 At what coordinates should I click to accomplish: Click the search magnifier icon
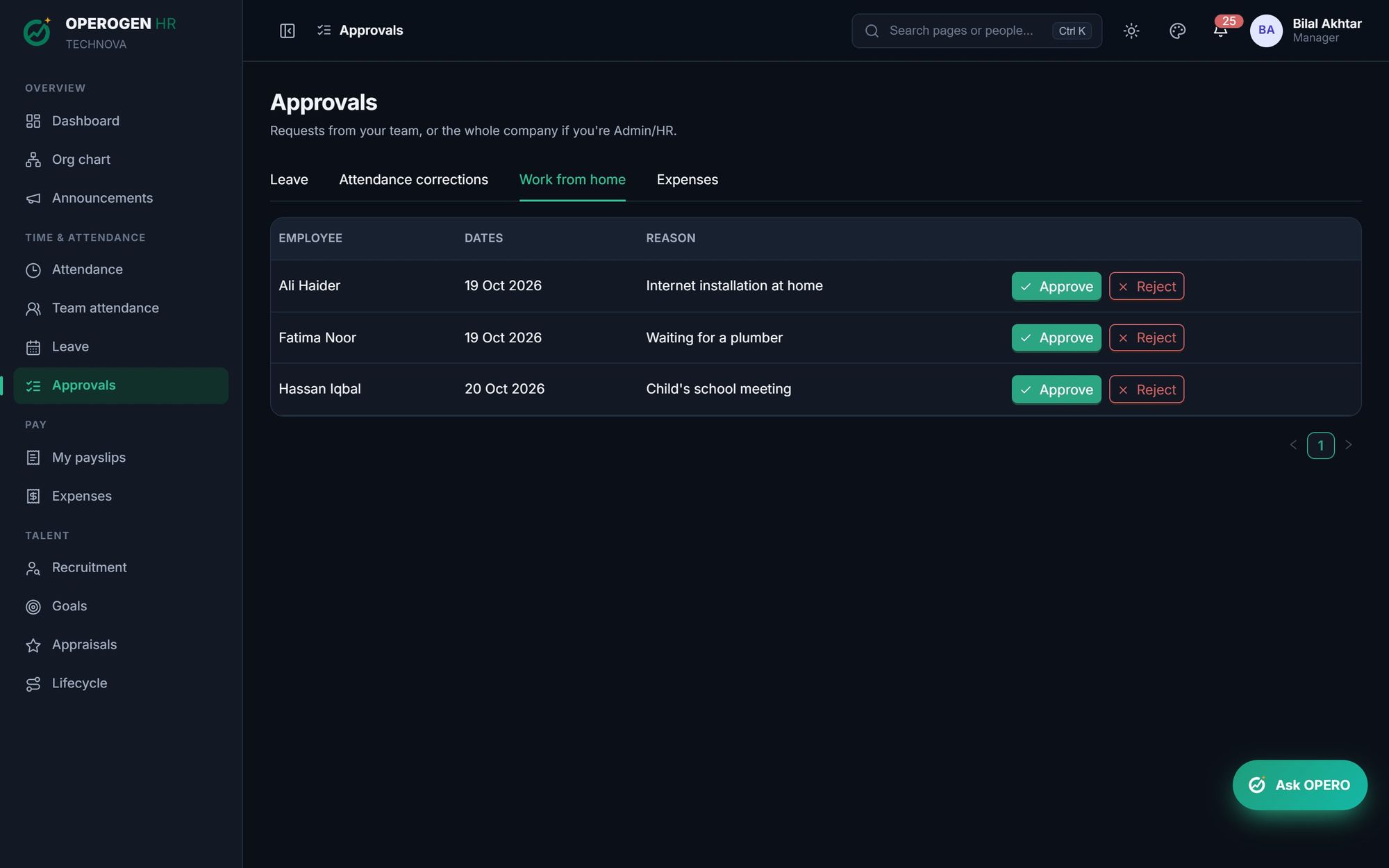(x=872, y=31)
